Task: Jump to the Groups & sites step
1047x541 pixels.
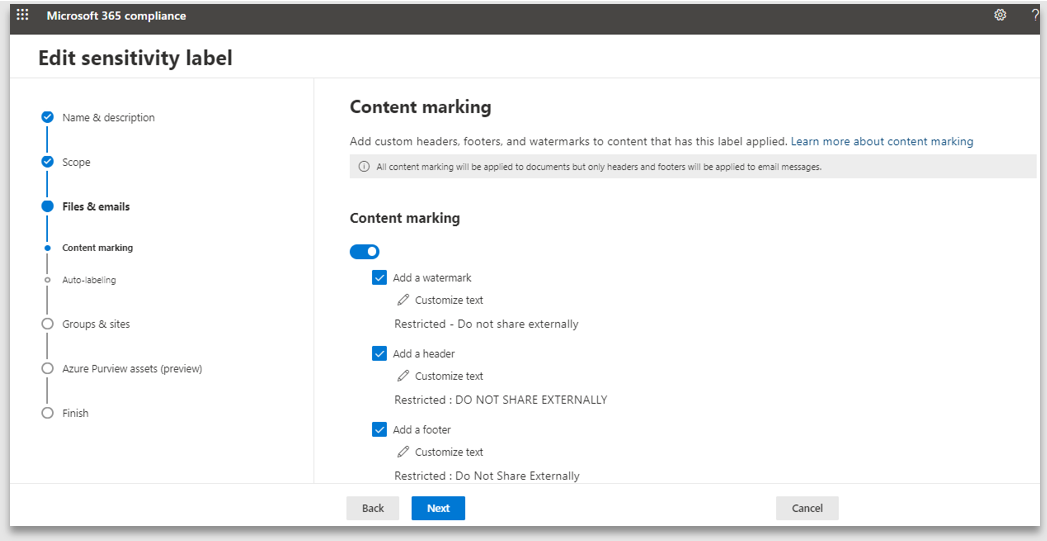Action: (96, 324)
